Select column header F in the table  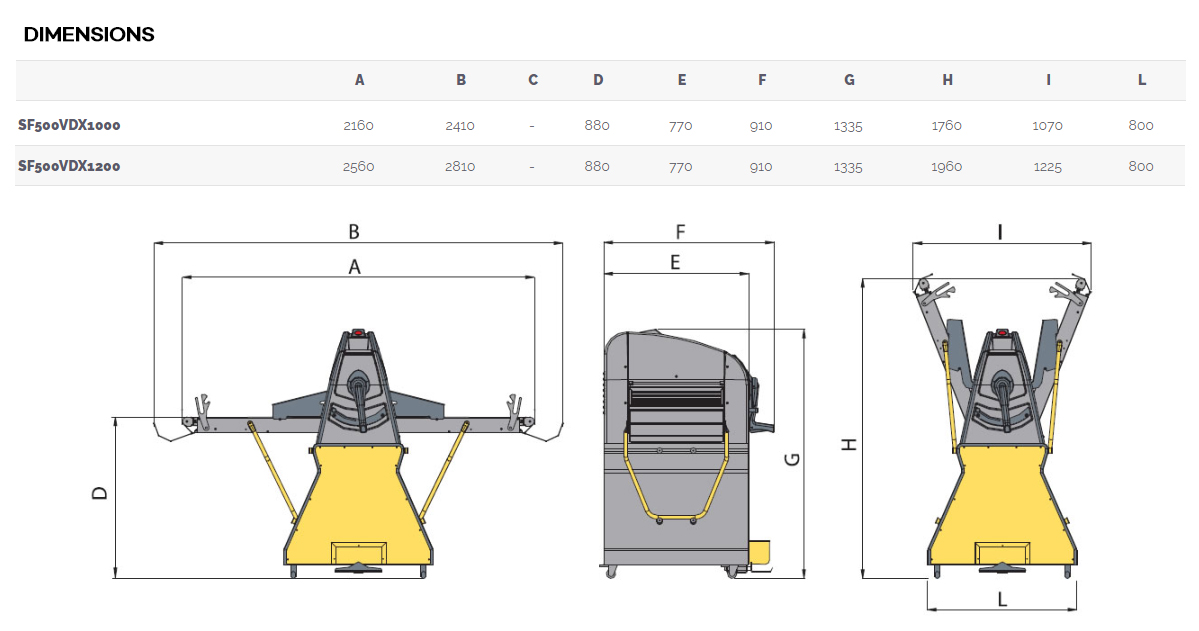click(762, 80)
